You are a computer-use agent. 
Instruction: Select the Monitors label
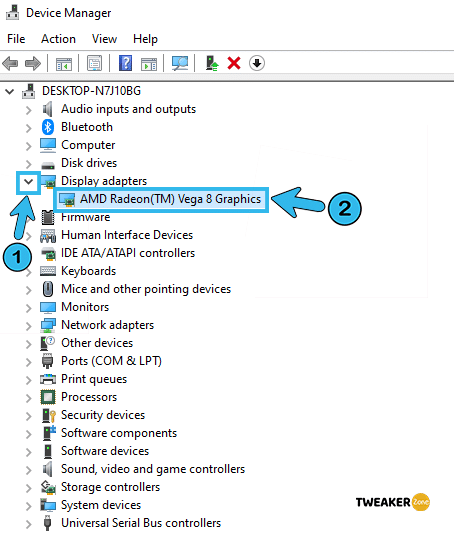point(85,307)
